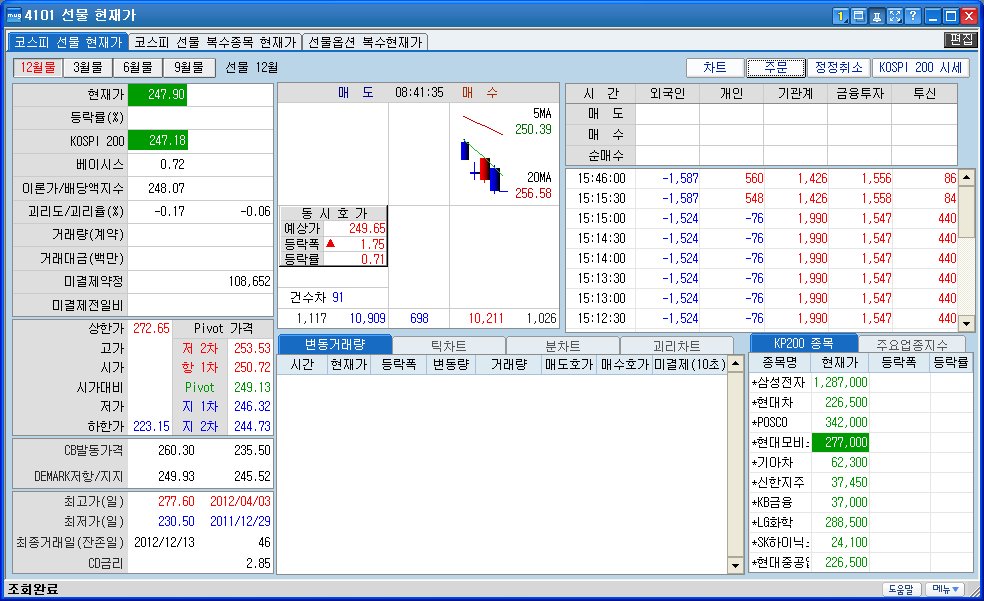Click the app logo icon in title bar

[15, 16]
